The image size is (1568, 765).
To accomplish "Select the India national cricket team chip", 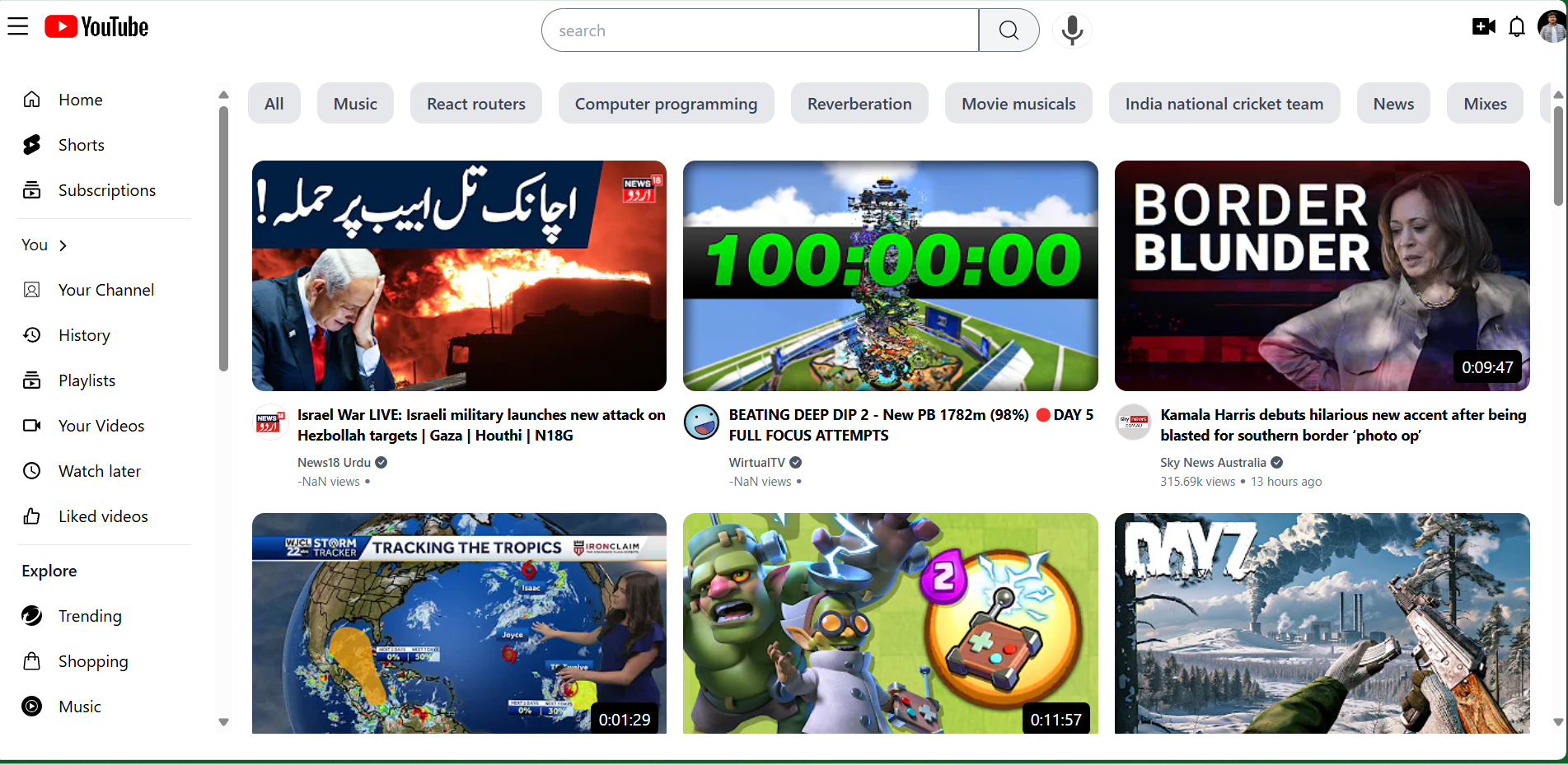I will [x=1224, y=104].
